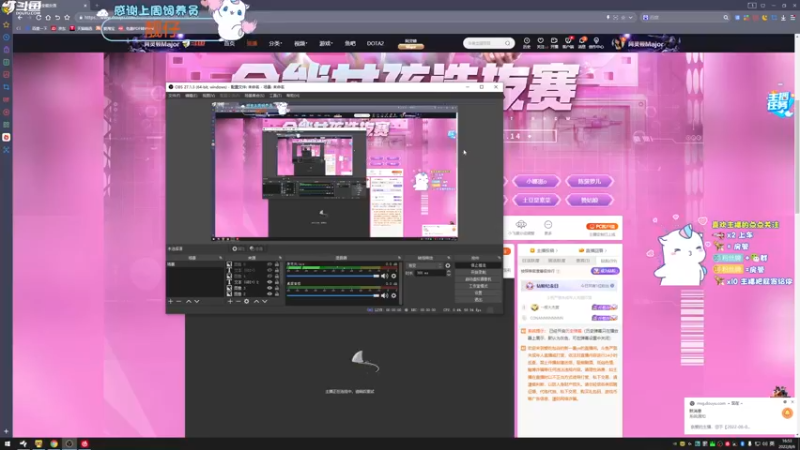Click Douyu 客户端 download icon in header
Screen dimensions: 800x450
568,43
